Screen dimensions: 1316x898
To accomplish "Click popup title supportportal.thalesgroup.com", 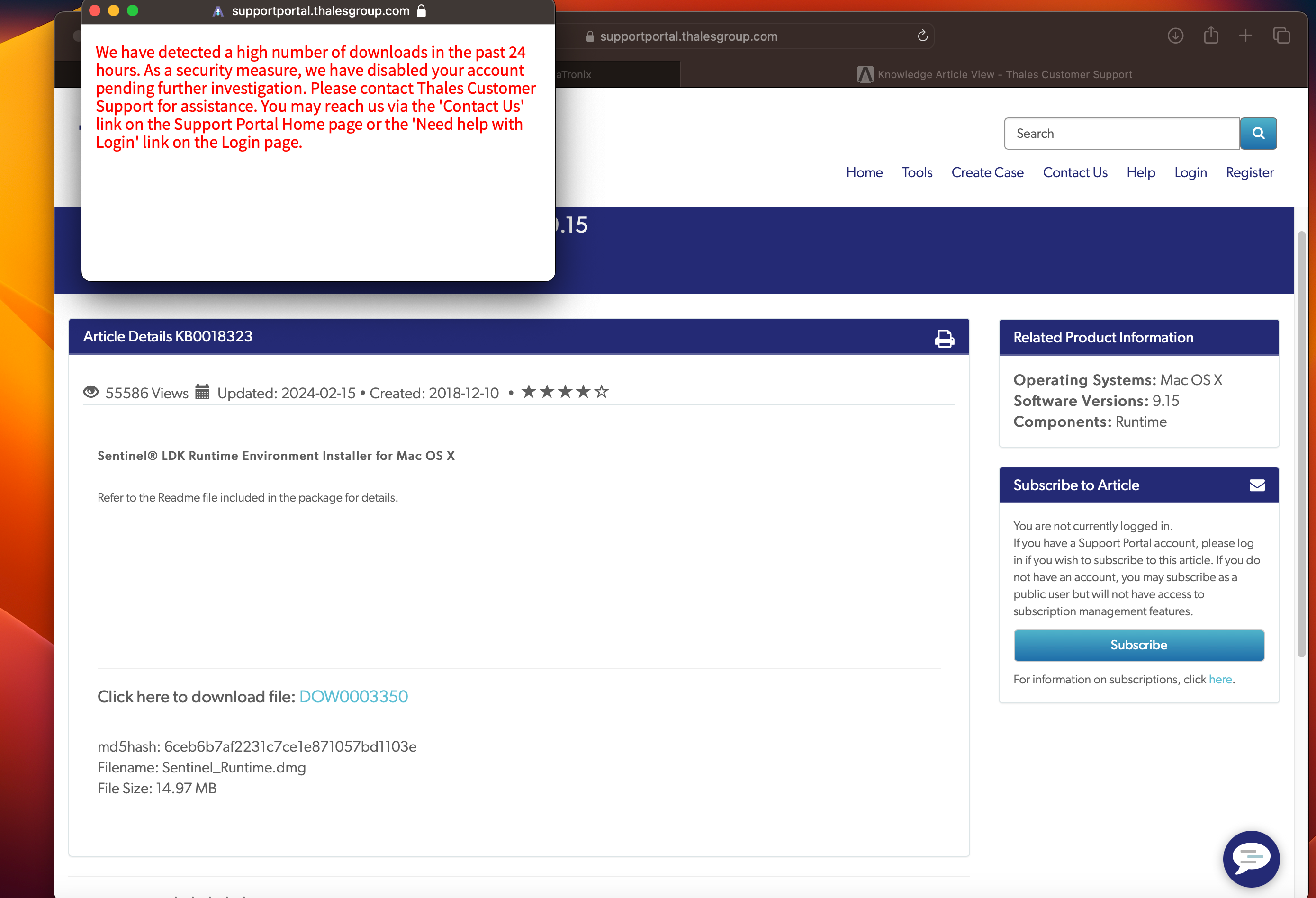I will [x=321, y=11].
